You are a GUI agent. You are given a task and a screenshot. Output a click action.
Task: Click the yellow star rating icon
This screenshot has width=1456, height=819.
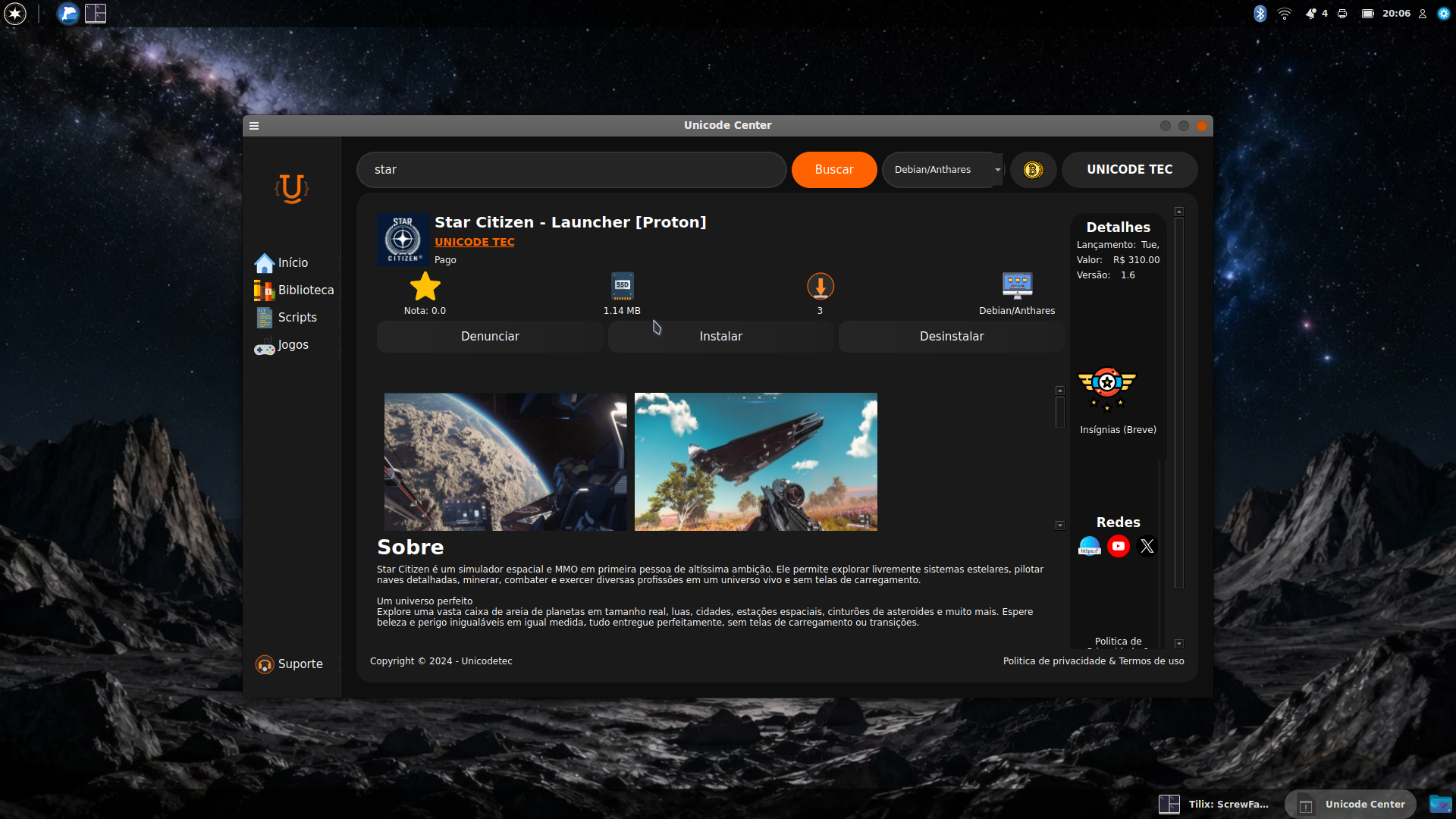[425, 287]
